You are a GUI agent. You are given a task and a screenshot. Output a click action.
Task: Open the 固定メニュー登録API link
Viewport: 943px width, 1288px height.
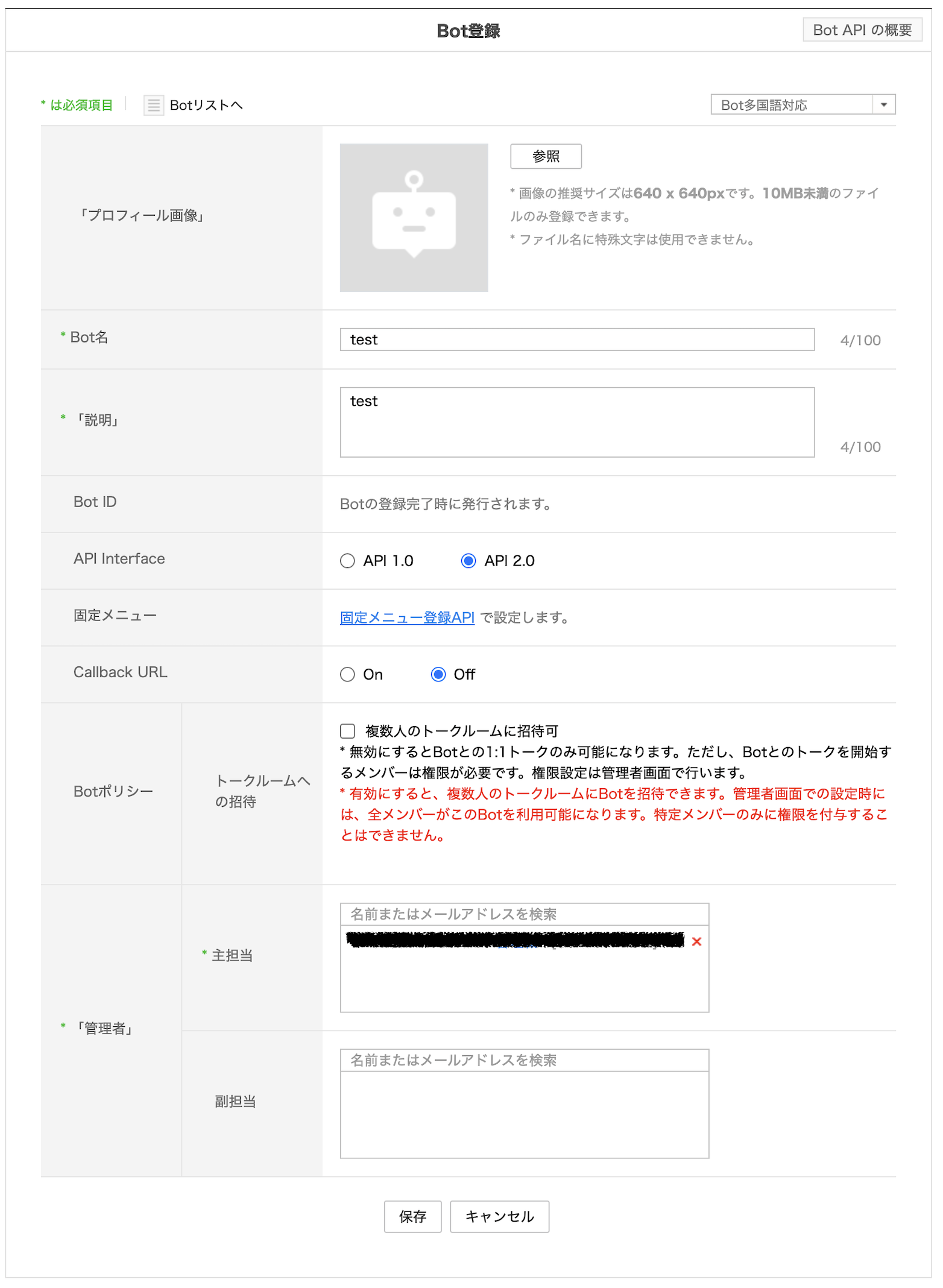point(407,617)
